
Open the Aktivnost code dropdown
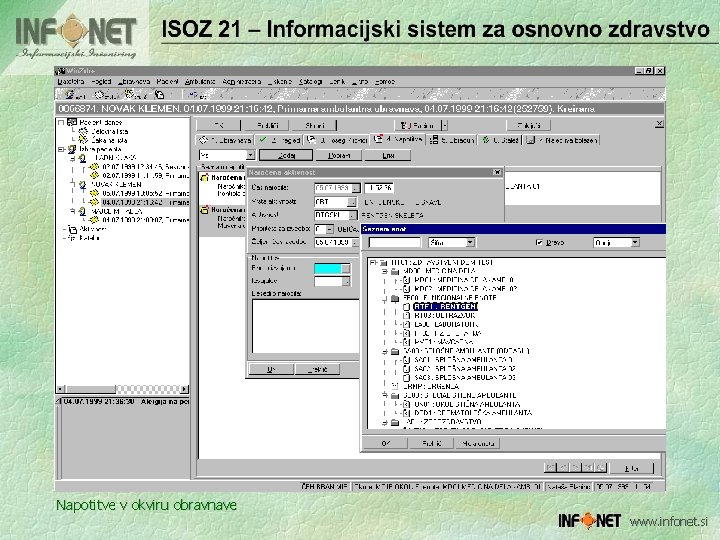(x=353, y=215)
